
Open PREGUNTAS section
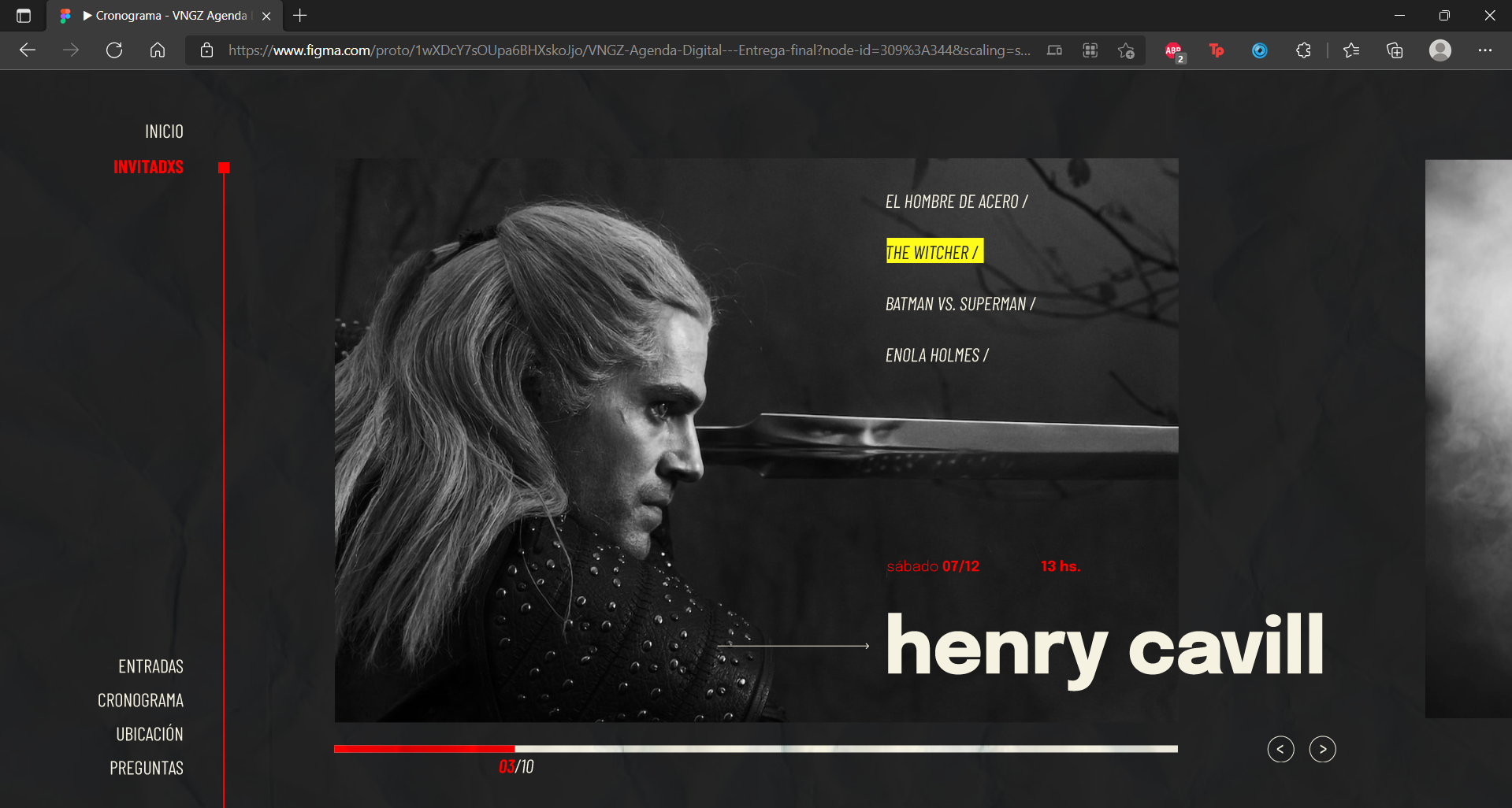147,768
